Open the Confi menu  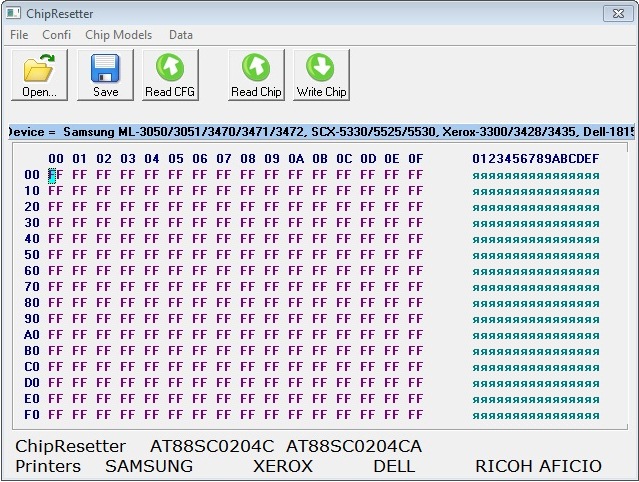(x=57, y=35)
